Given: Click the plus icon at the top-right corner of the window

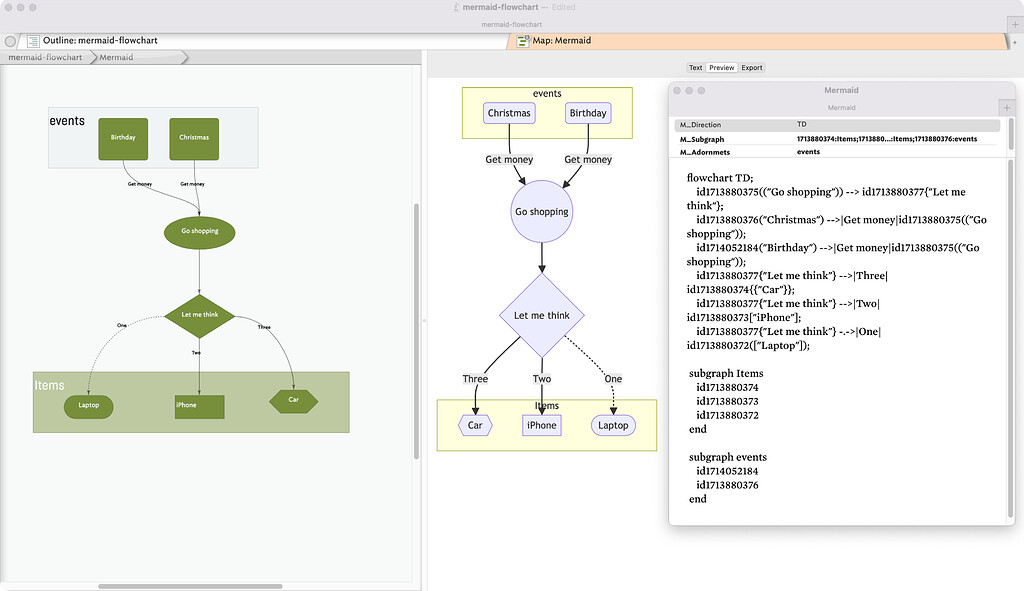Looking at the screenshot, I should (x=1014, y=22).
